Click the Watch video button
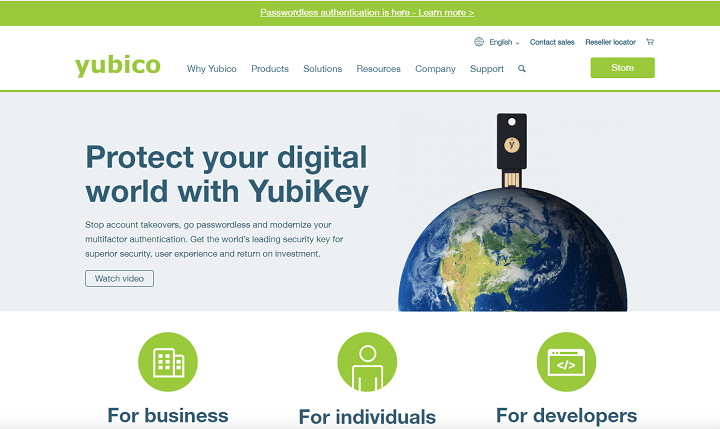Screen dimensions: 720x429 tap(119, 278)
